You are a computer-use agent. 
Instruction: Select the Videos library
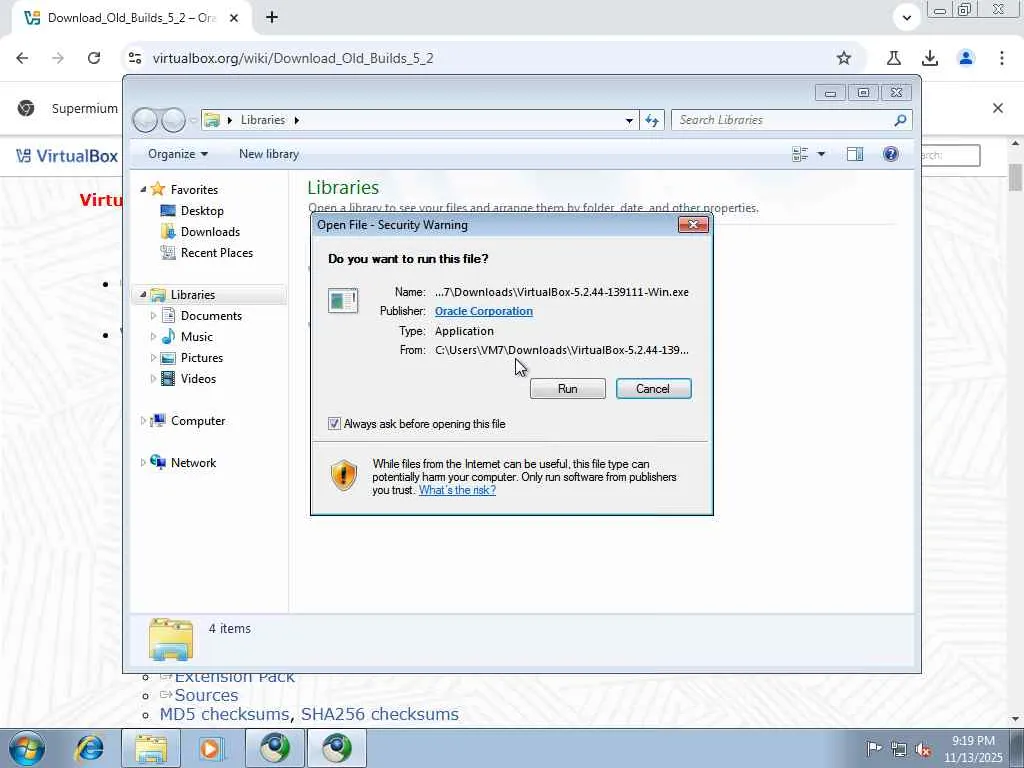[x=198, y=379]
